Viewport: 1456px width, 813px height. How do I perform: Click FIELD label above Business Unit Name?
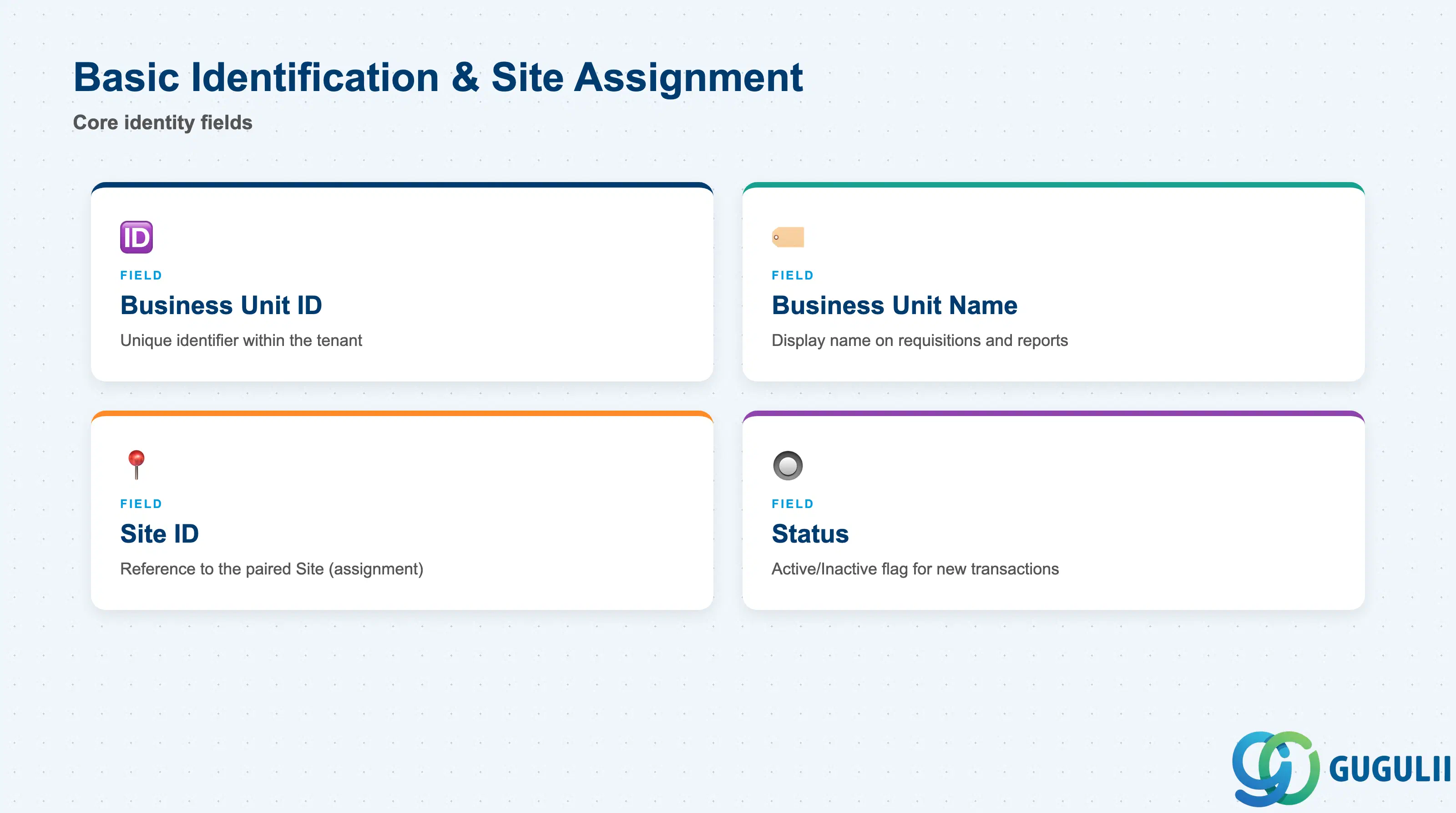793,275
